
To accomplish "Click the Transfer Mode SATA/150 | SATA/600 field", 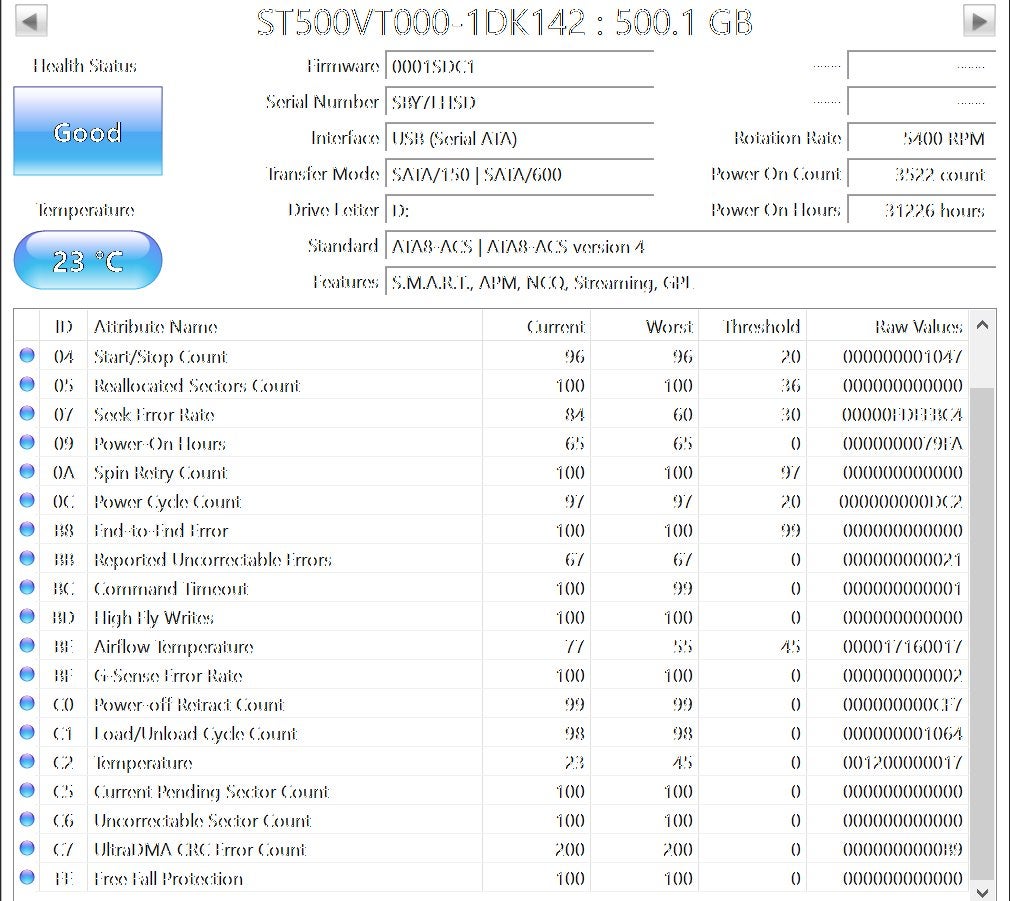I will (x=519, y=175).
